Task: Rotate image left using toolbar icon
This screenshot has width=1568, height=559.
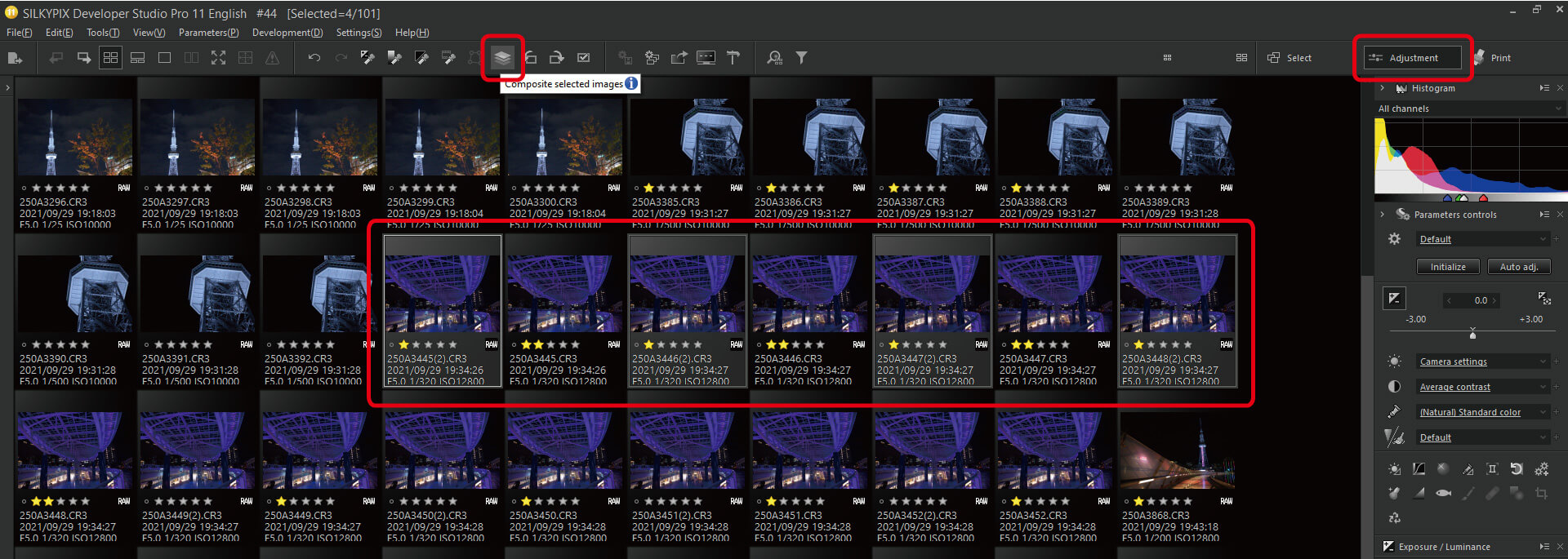Action: coord(530,57)
